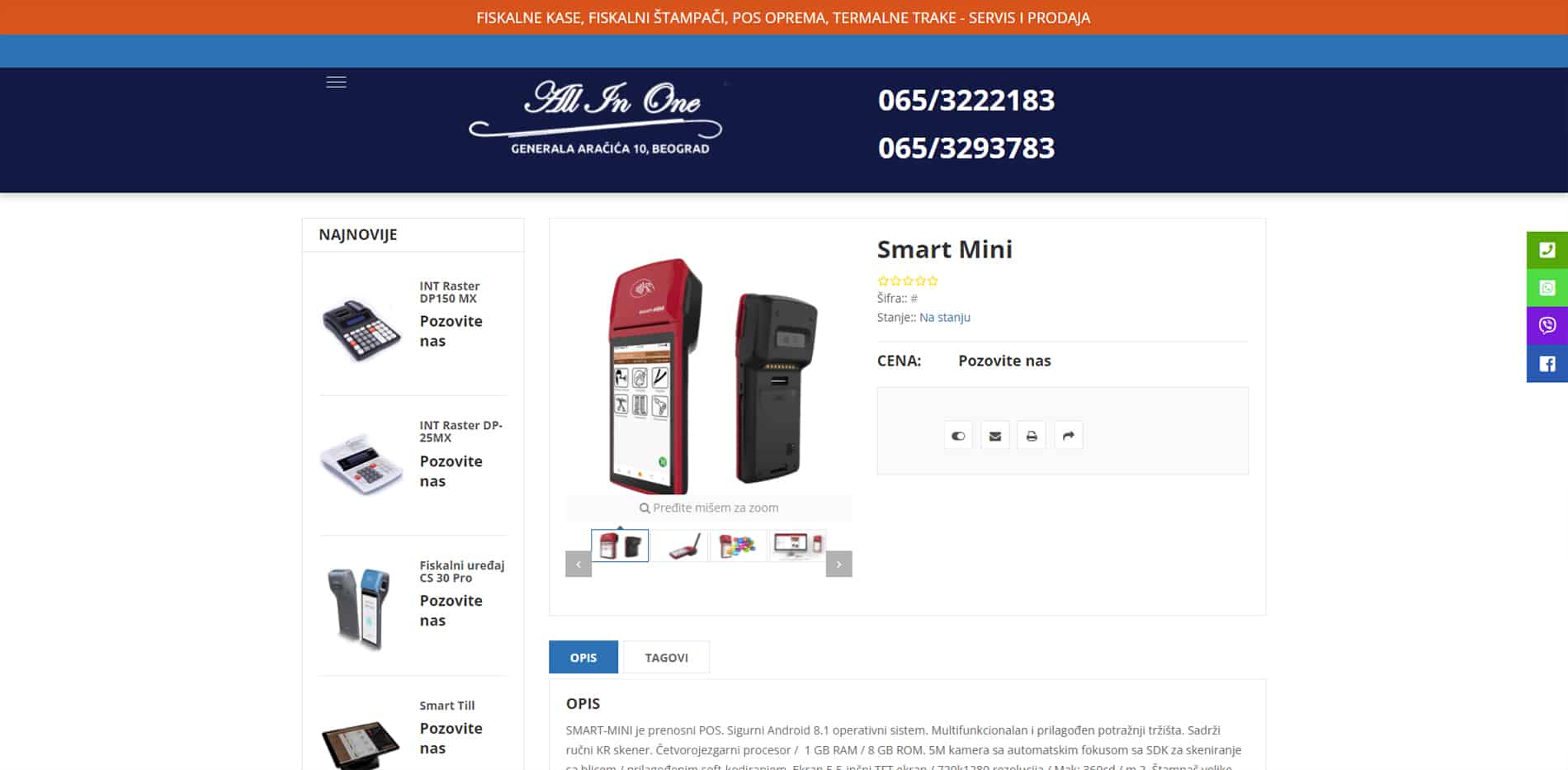The image size is (1568, 770).
Task: Open the Facebook side icon
Action: pos(1547,364)
